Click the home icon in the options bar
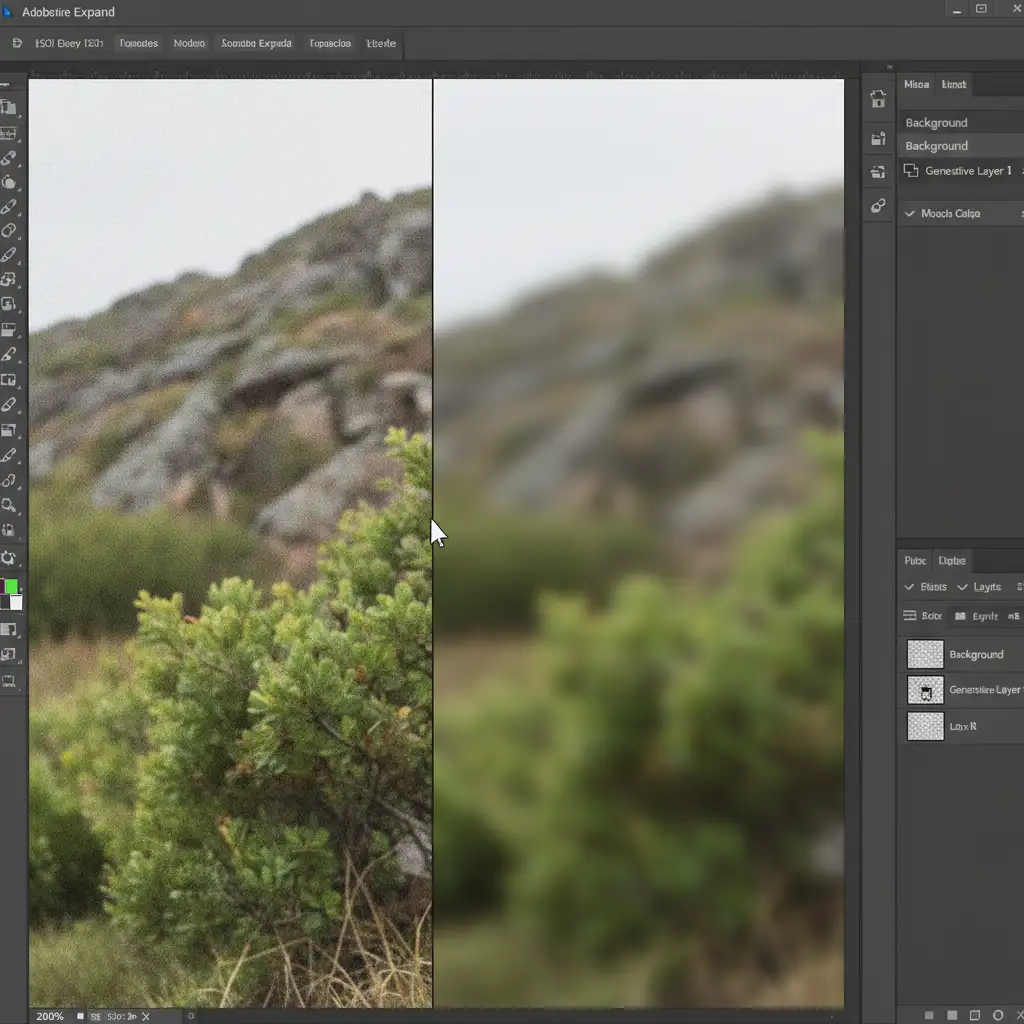Image resolution: width=1024 pixels, height=1024 pixels. 17,44
